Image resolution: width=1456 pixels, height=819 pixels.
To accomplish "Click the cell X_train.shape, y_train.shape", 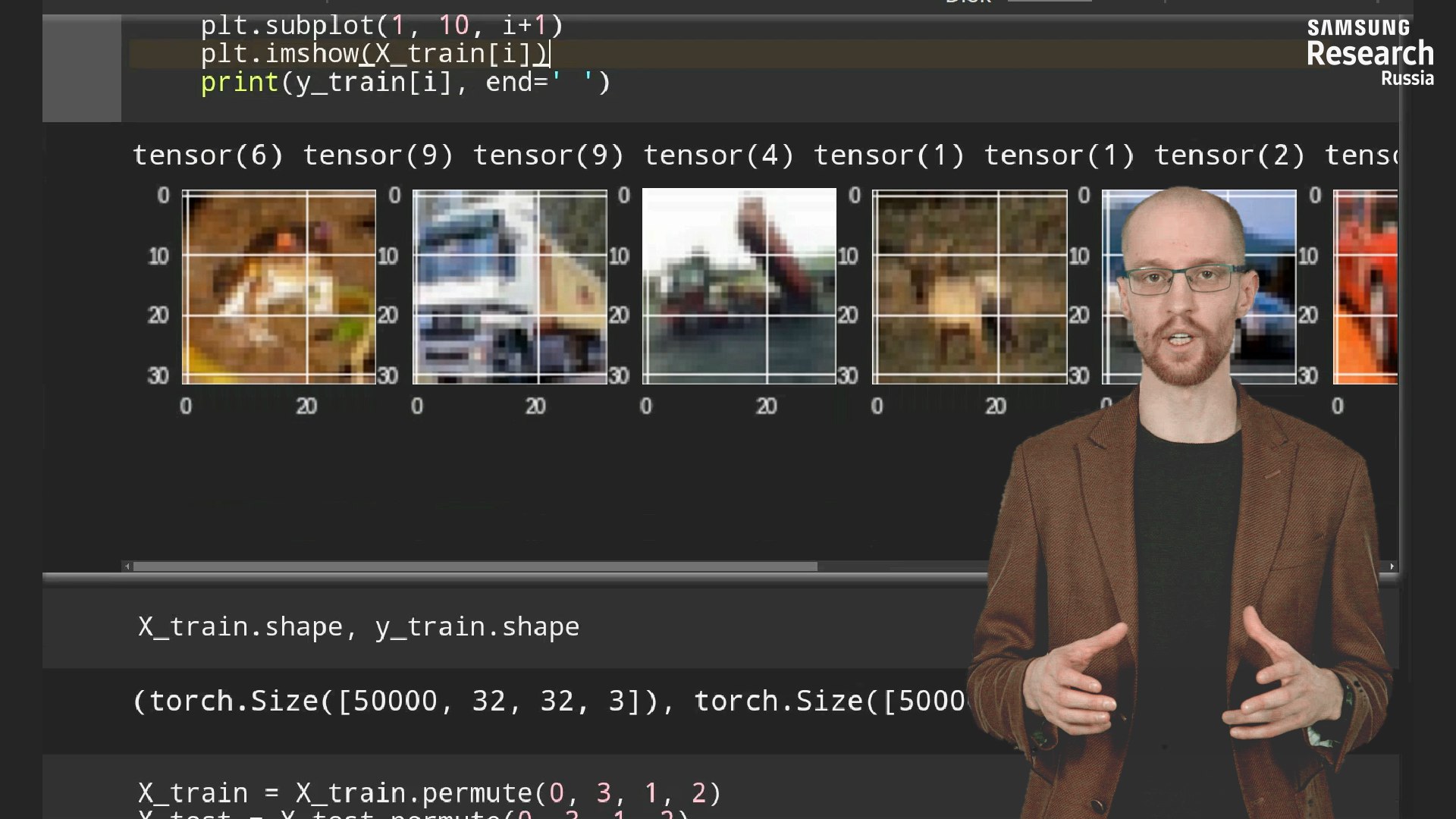I will (x=359, y=627).
